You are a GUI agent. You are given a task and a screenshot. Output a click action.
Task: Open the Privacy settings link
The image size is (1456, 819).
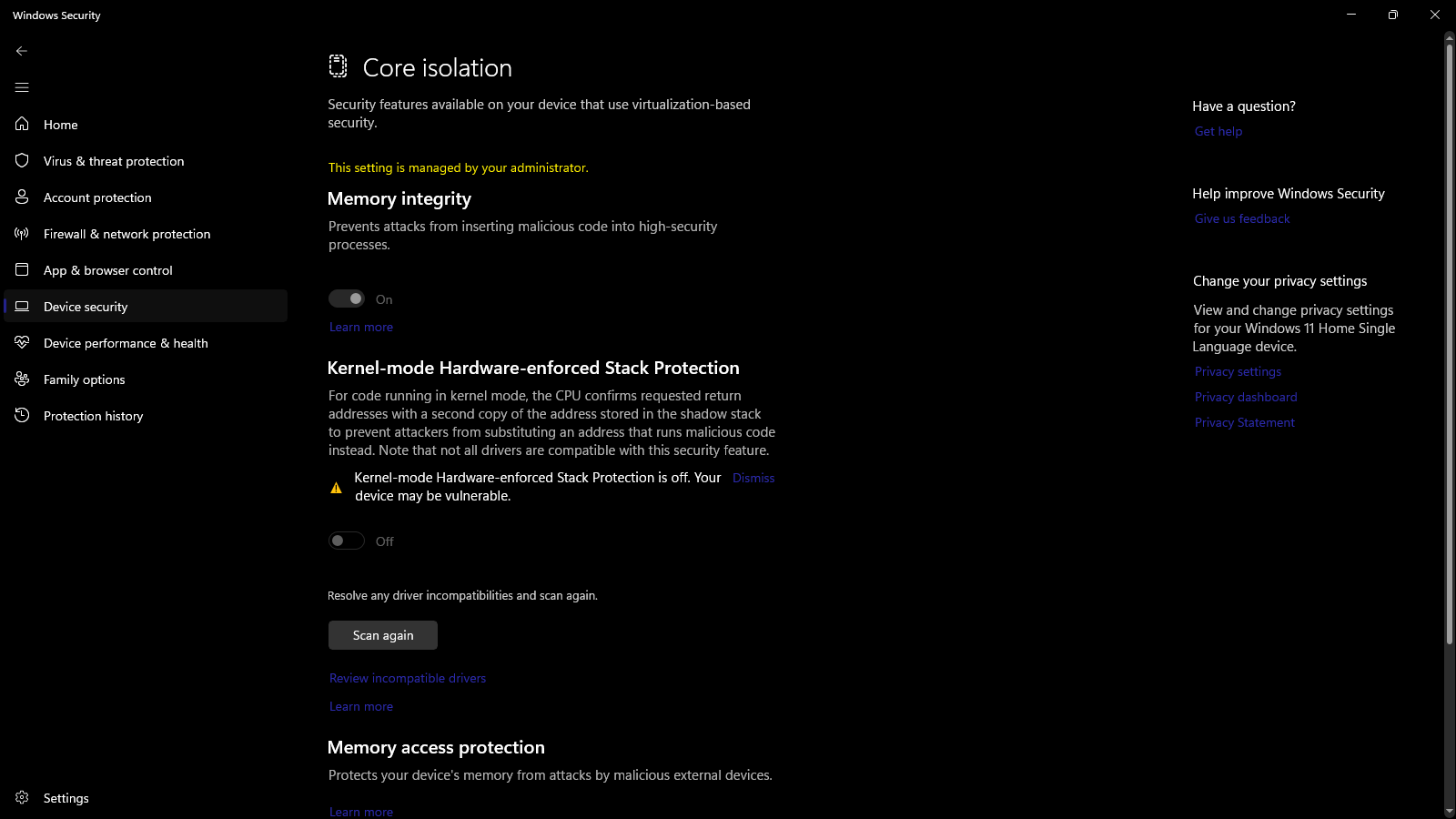pyautogui.click(x=1238, y=371)
